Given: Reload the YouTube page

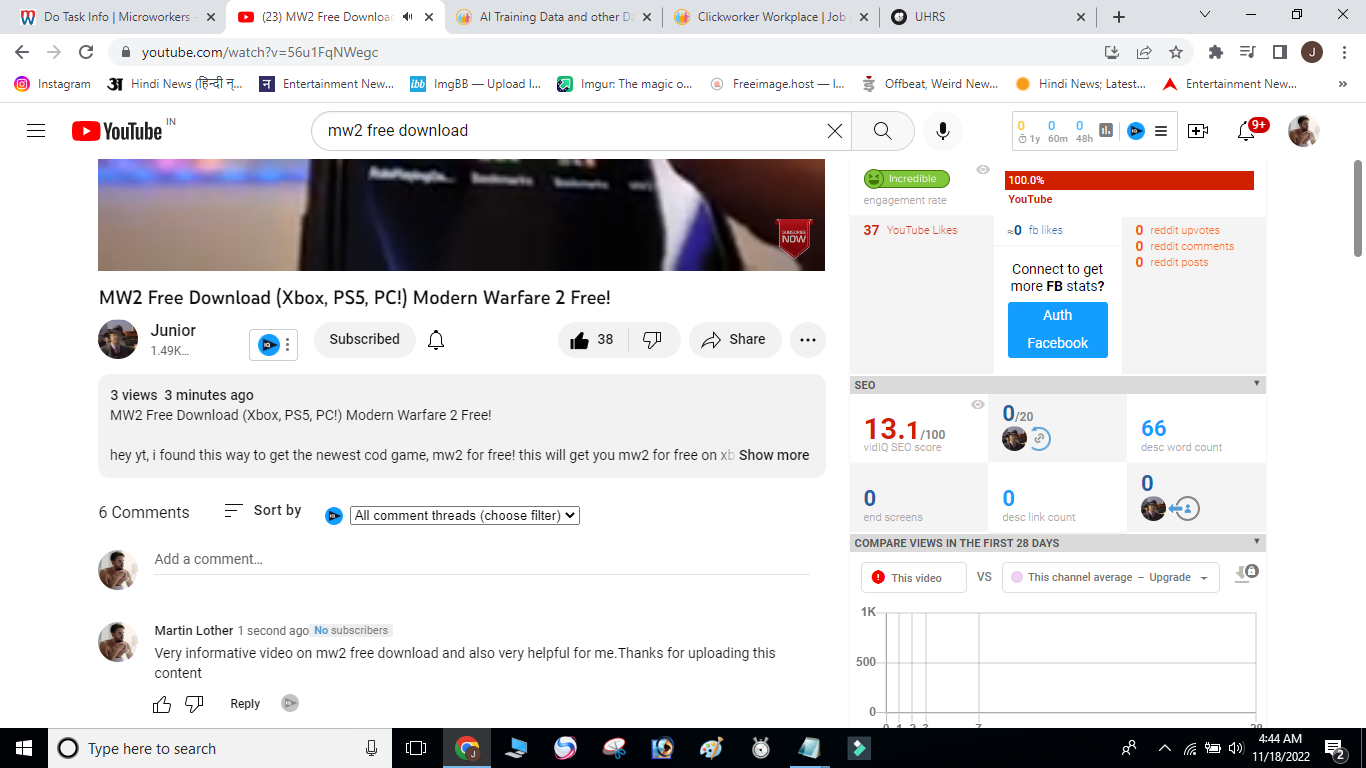Looking at the screenshot, I should pyautogui.click(x=86, y=52).
